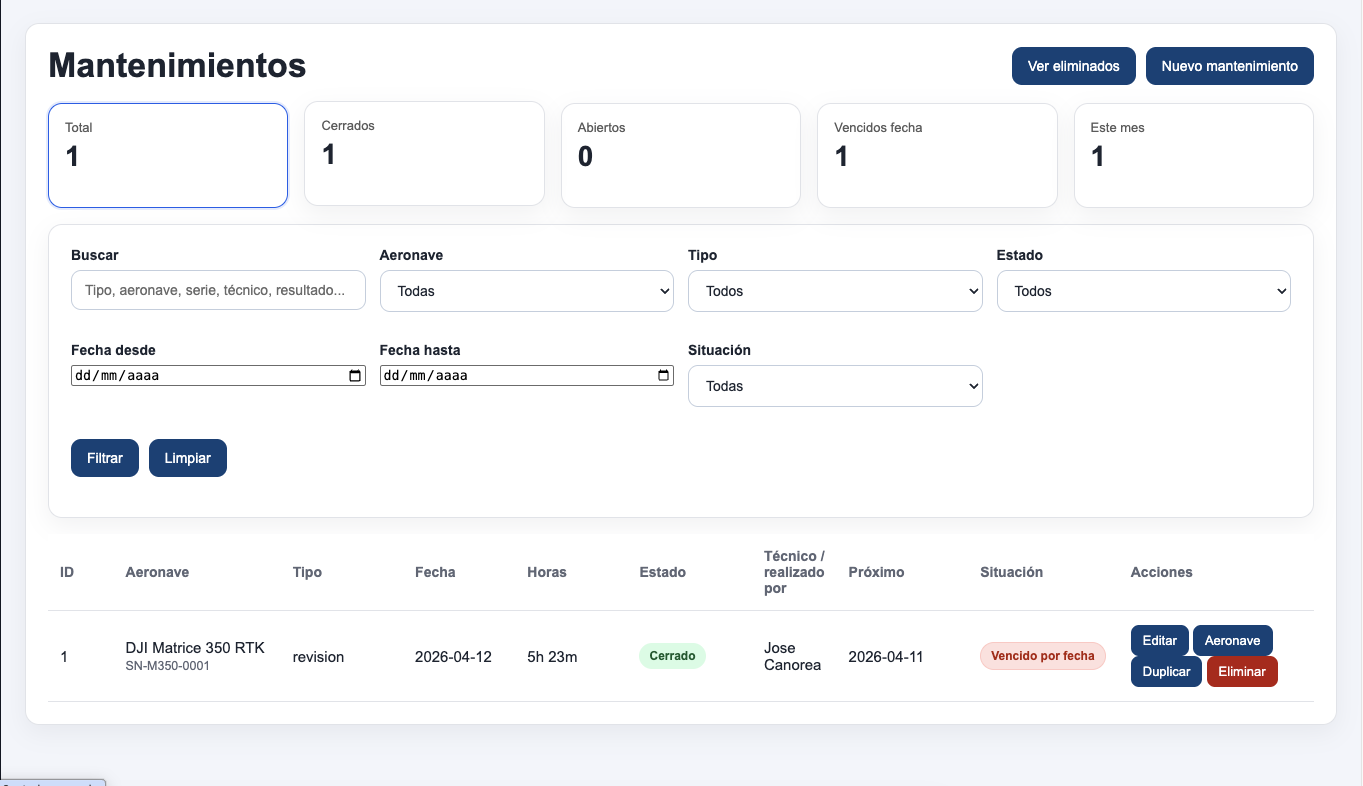1363x786 pixels.
Task: Select the Este mes summary card
Action: click(1194, 155)
